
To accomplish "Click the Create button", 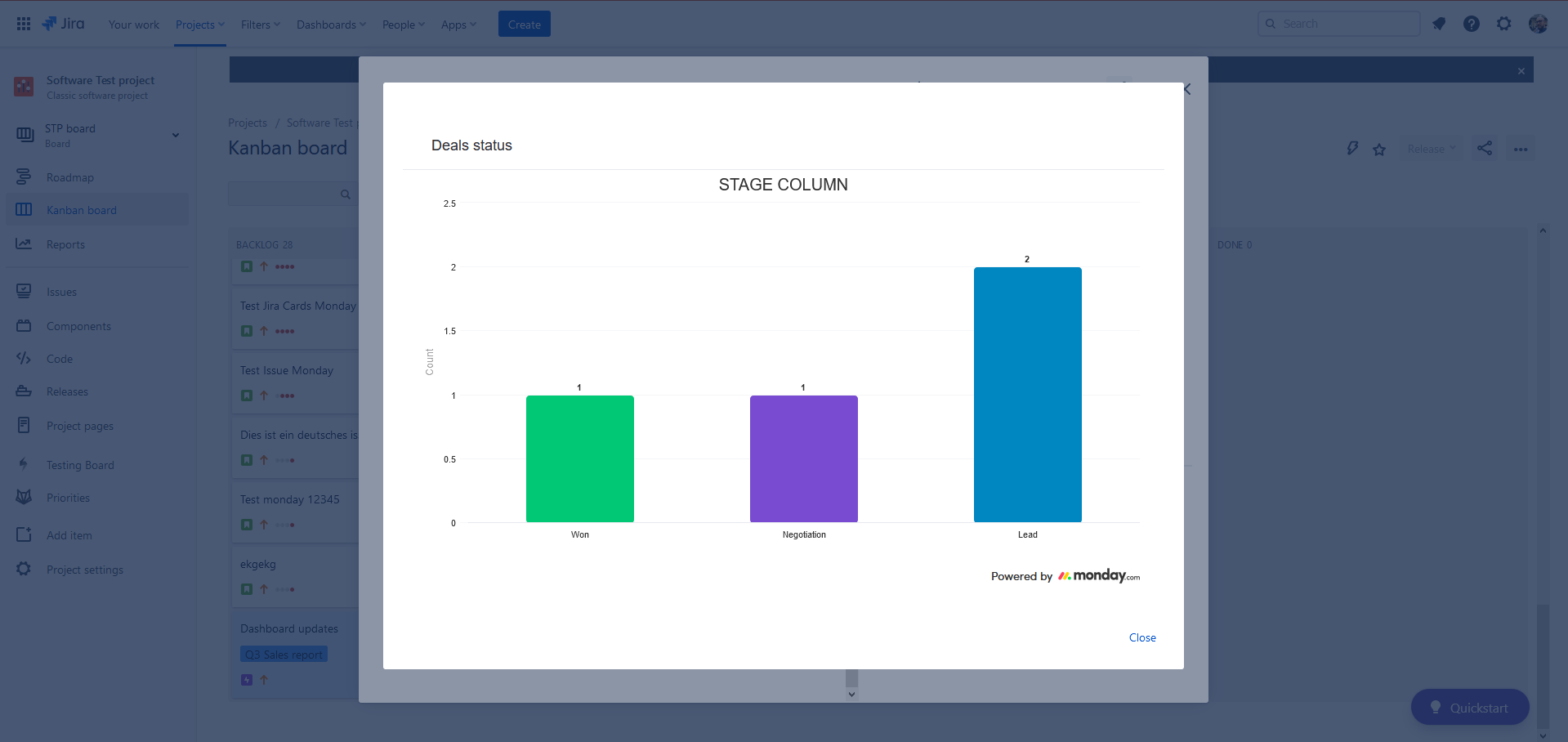I will pyautogui.click(x=525, y=24).
